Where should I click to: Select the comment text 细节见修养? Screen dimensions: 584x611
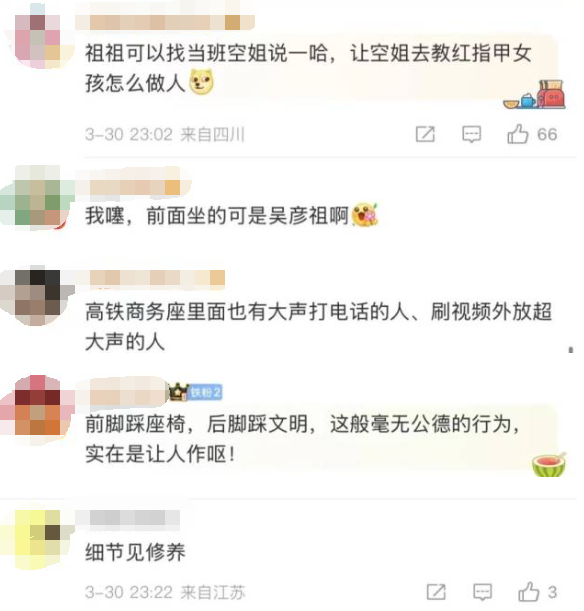[x=135, y=552]
